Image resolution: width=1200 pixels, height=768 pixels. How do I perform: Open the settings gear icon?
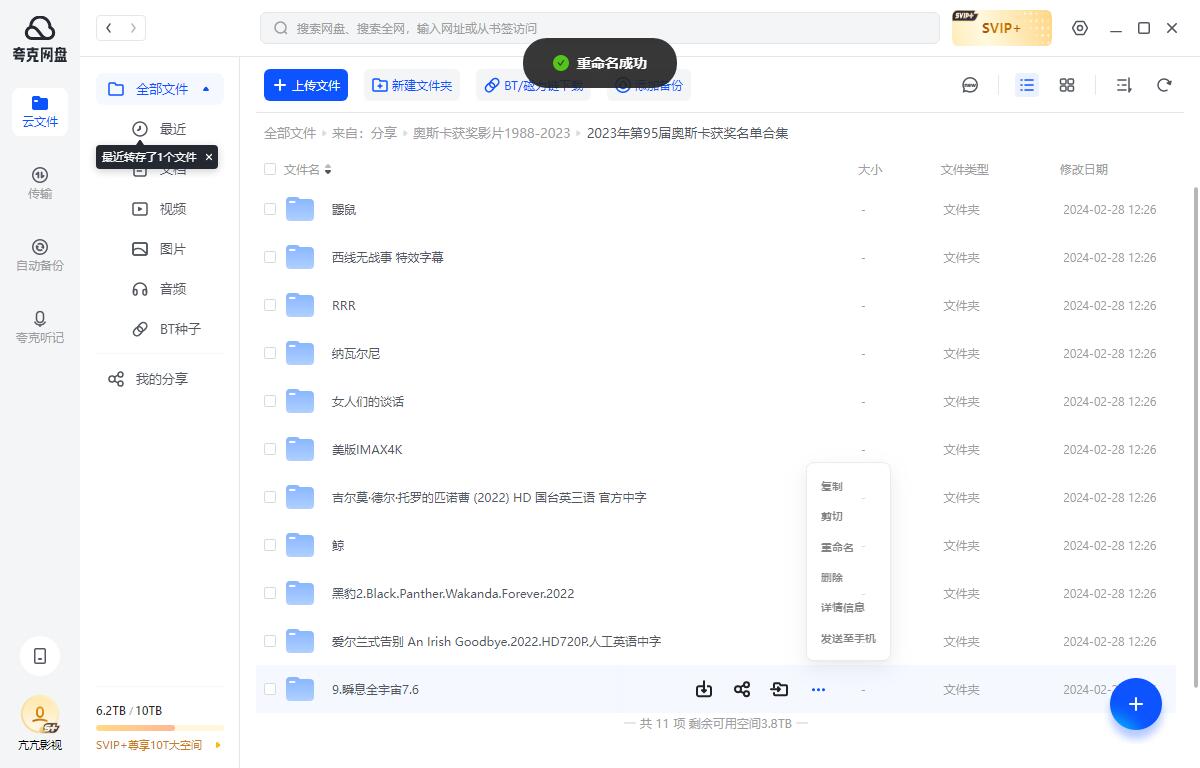[1080, 28]
